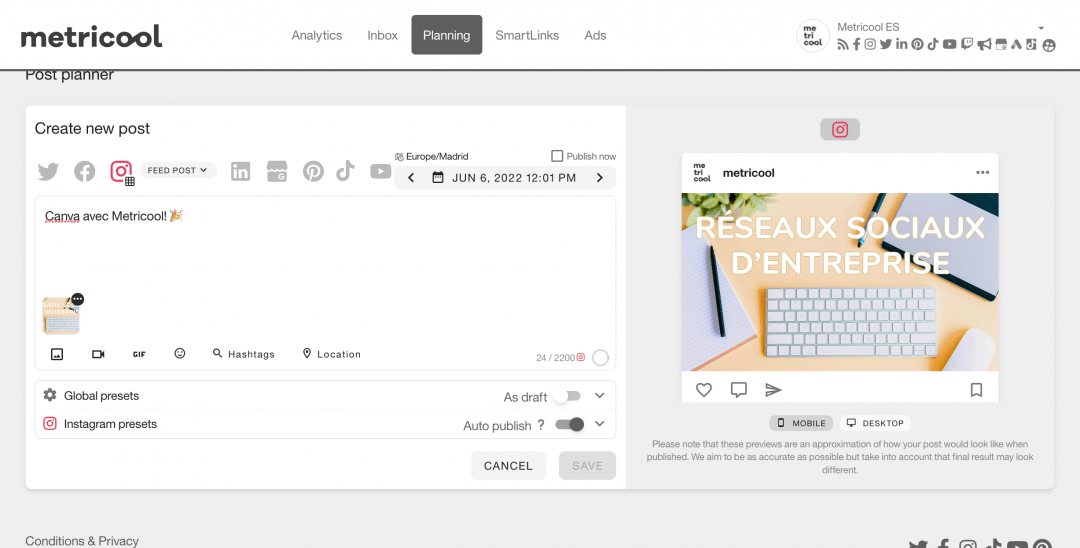
Task: Select the Pinterest network icon
Action: [x=314, y=172]
